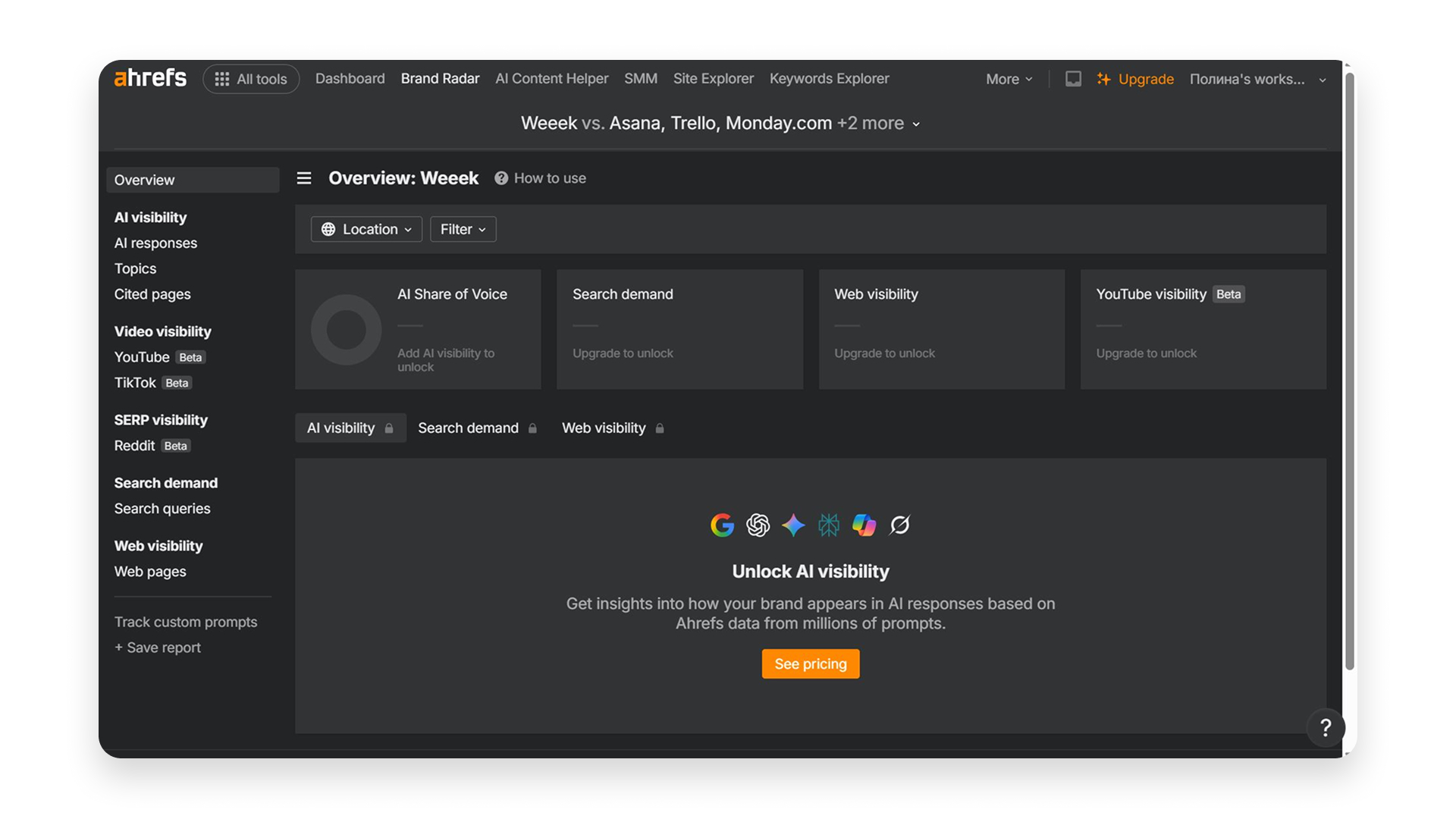Screen dimensions: 1456x819
Task: Switch to the Web visibility tab
Action: (613, 428)
